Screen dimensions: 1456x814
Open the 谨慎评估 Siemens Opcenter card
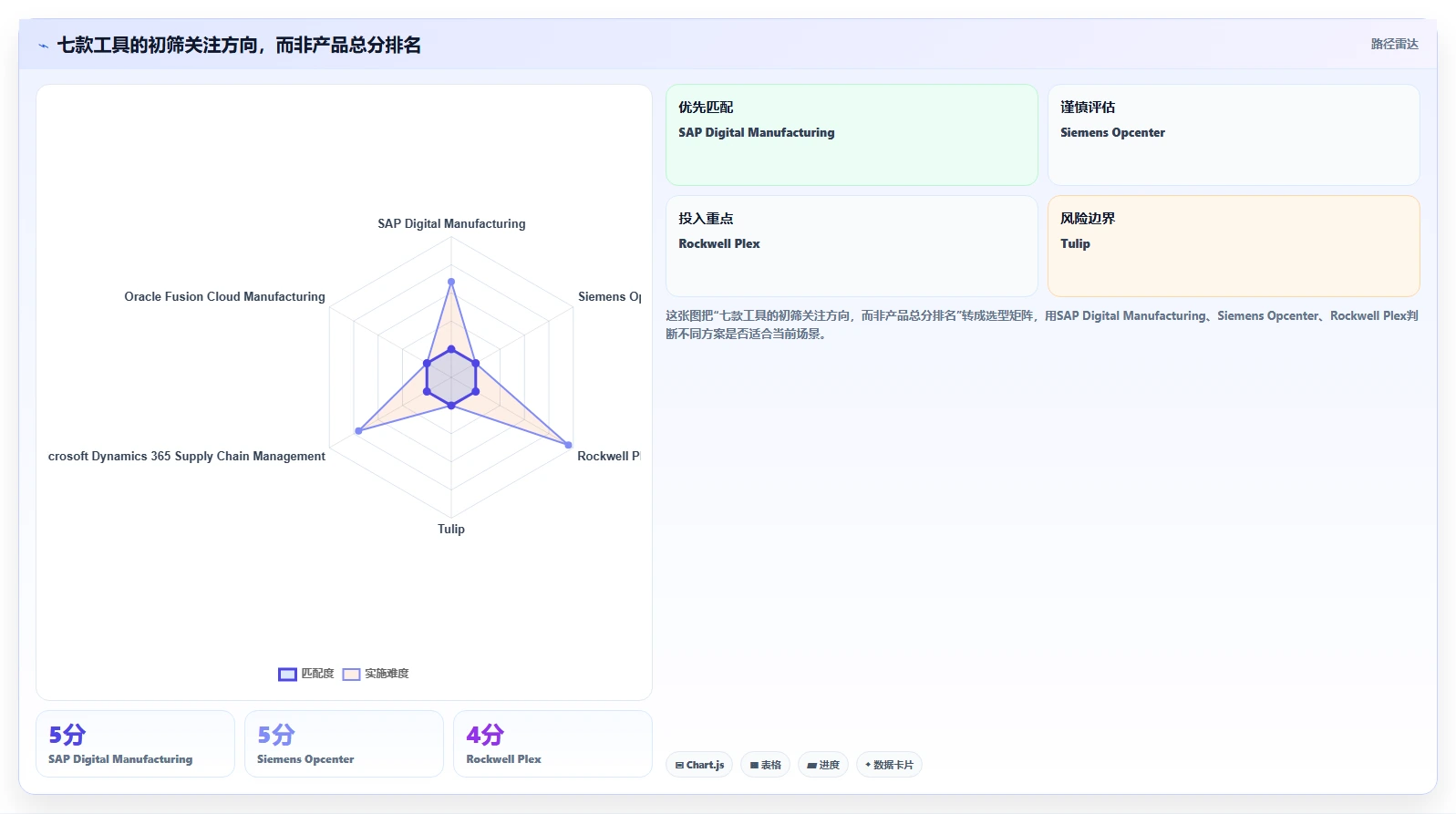[x=1234, y=135]
